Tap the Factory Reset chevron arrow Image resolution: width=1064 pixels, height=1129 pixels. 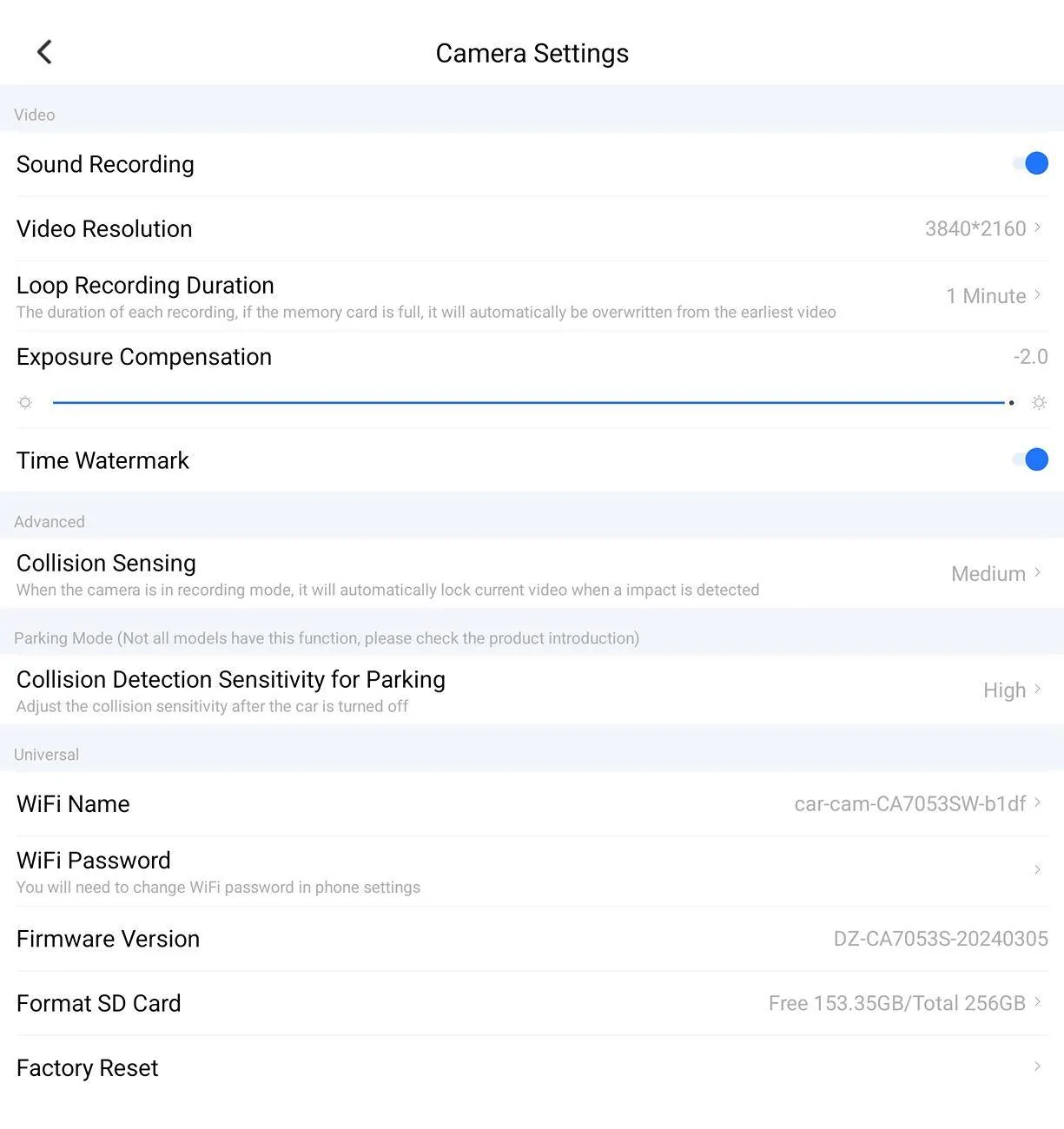1037,1067
